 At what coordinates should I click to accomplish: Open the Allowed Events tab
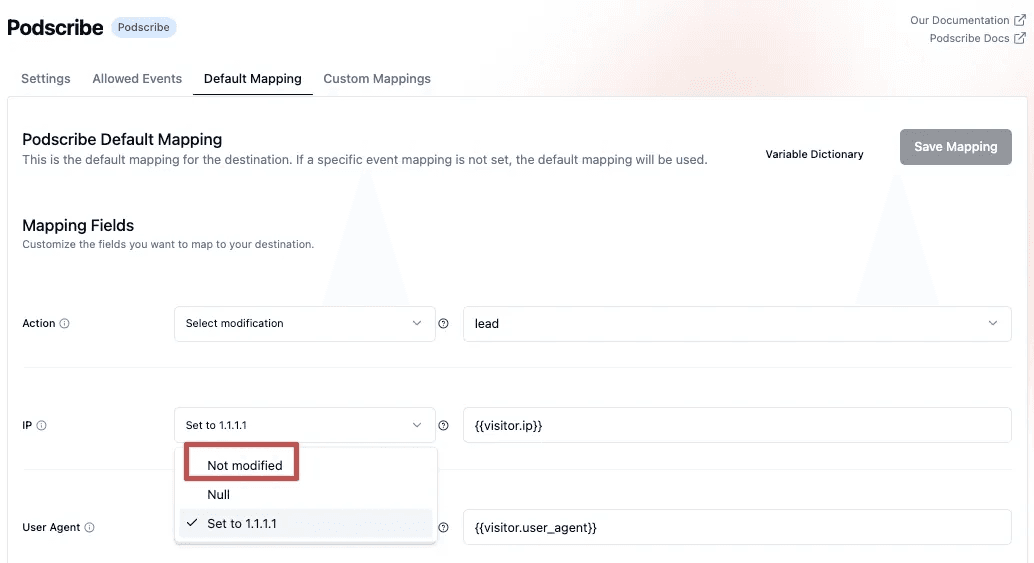[137, 79]
